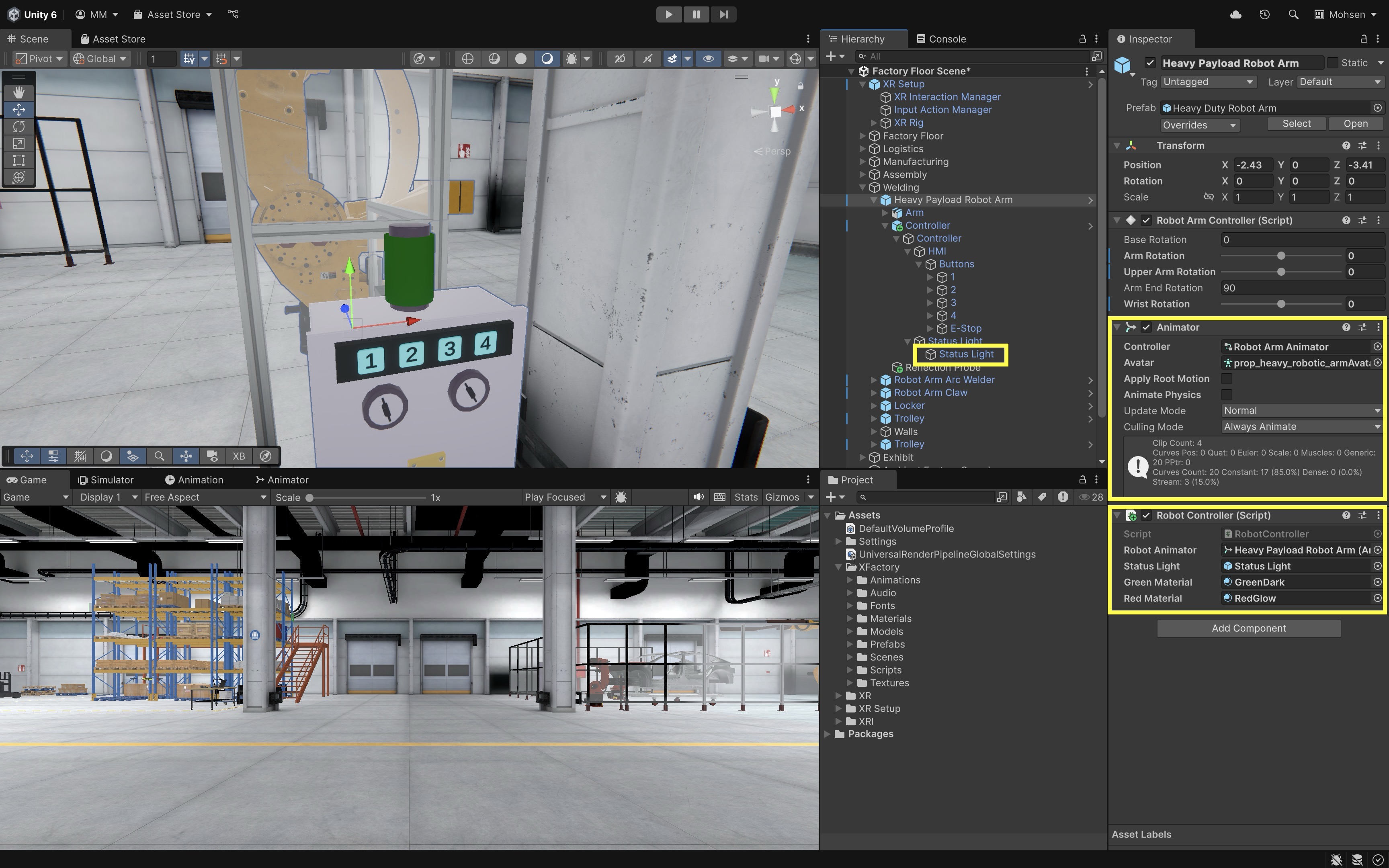Click the Step frame button
1389x868 pixels.
(723, 14)
